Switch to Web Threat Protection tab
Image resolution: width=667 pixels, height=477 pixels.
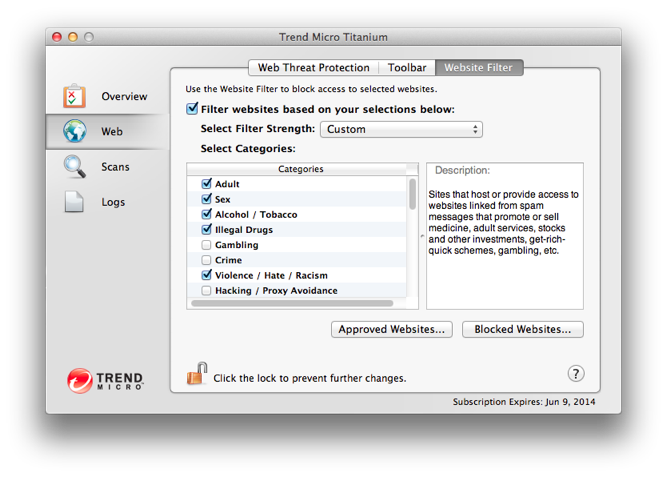[x=314, y=67]
